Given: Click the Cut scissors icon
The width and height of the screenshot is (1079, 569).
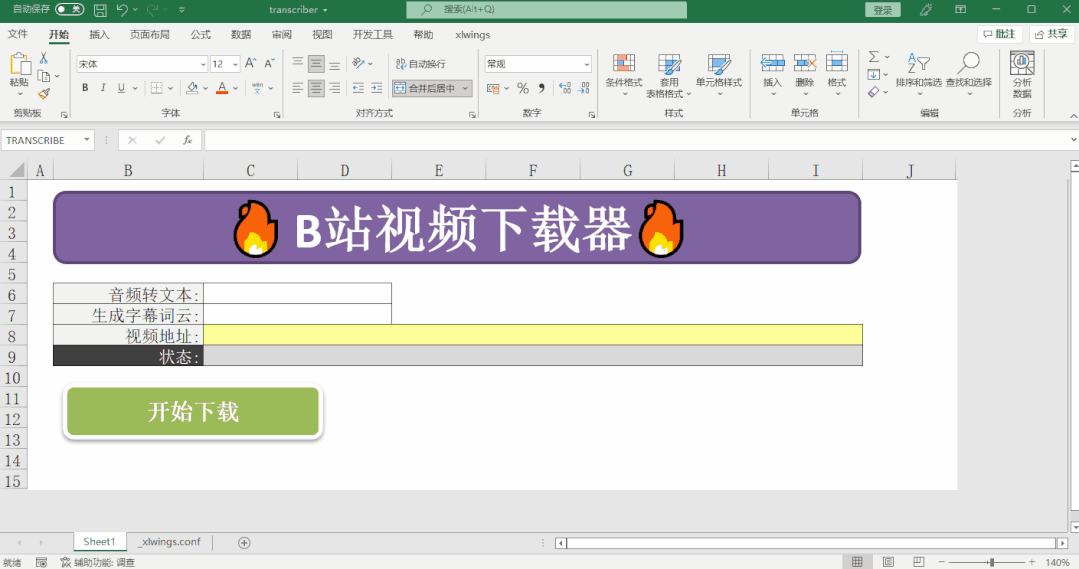Looking at the screenshot, I should click(x=43, y=58).
